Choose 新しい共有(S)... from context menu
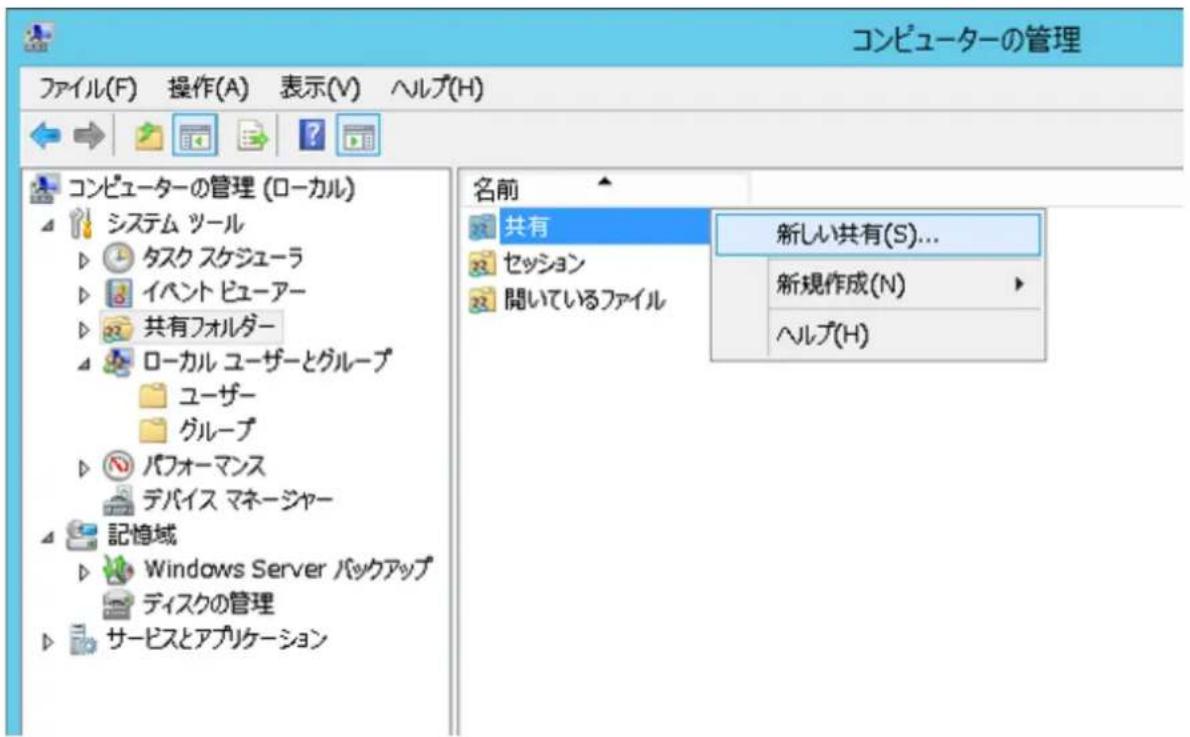Image resolution: width=1190 pixels, height=737 pixels. point(878,235)
